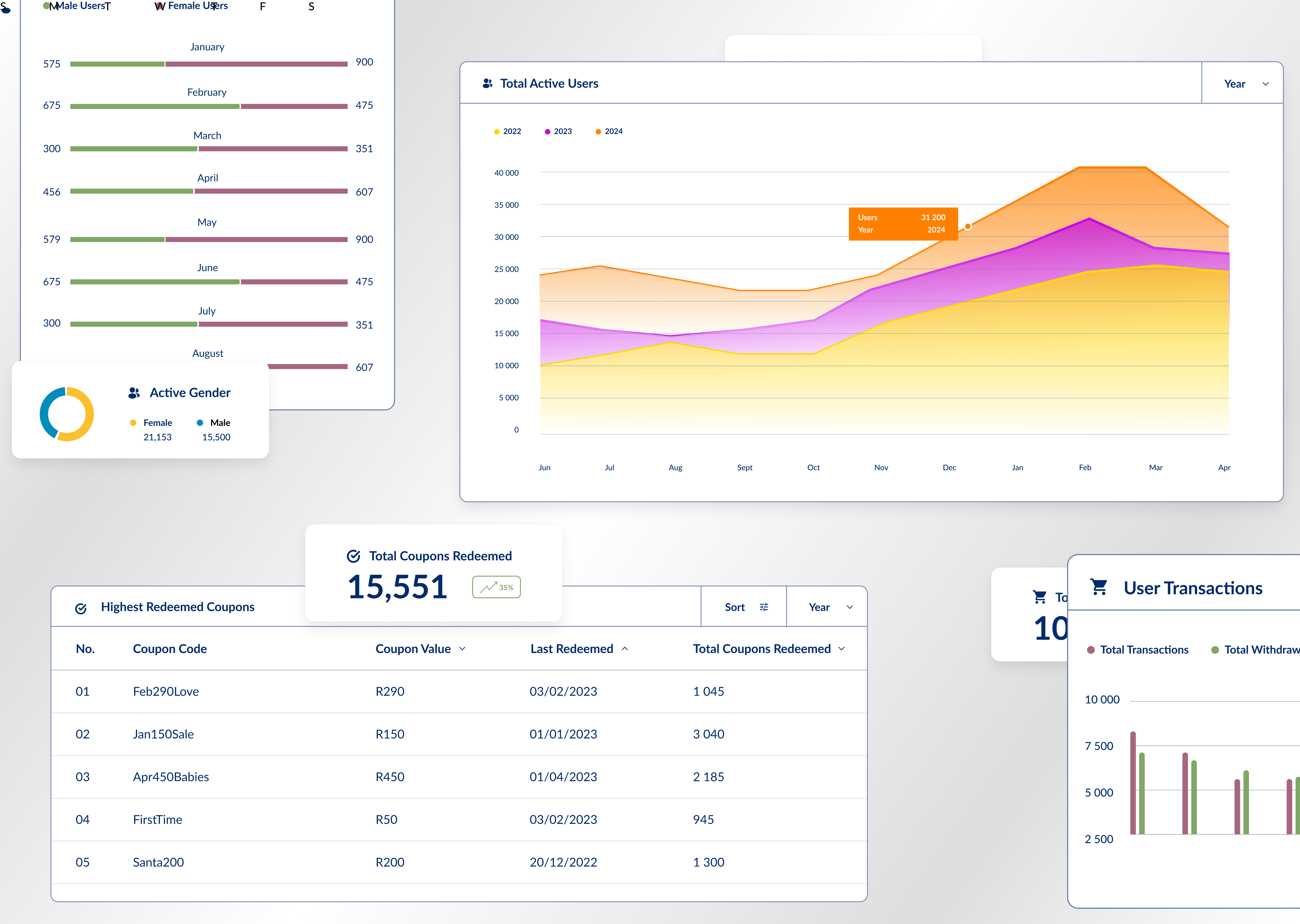Toggle the 2024 series legend dot
The height and width of the screenshot is (924, 1300).
tap(598, 132)
